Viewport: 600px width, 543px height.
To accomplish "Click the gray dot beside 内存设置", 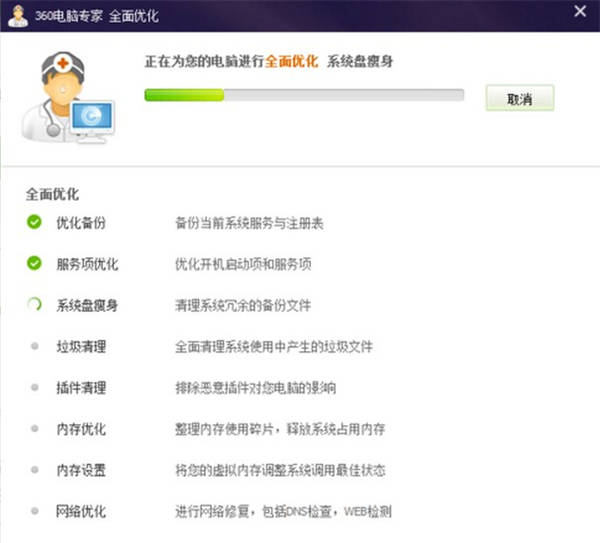I will 34,469.
